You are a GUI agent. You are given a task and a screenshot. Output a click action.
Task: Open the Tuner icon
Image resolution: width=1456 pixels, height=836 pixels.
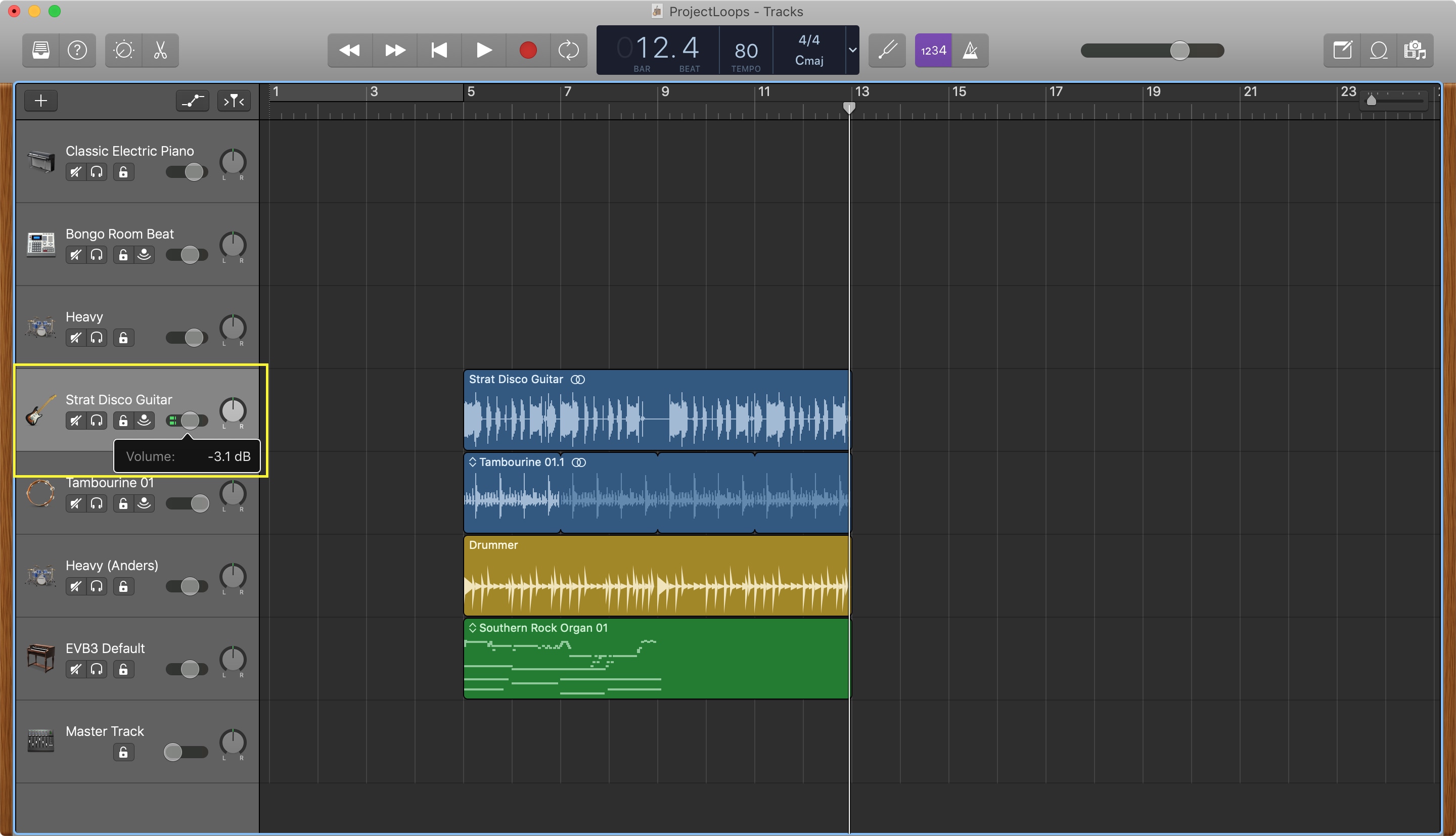coord(887,51)
